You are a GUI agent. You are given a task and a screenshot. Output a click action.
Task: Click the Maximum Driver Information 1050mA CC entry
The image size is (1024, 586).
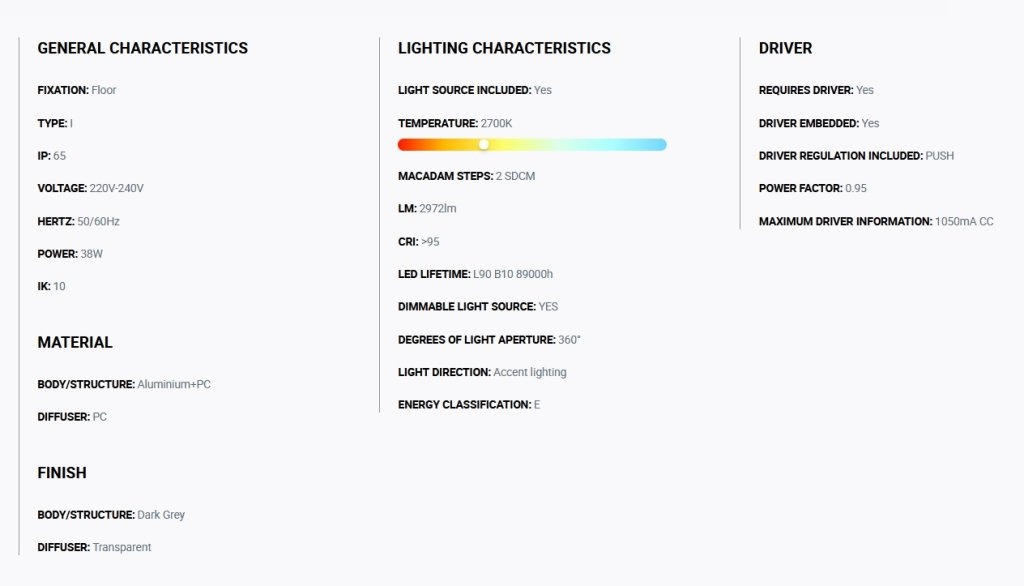[876, 221]
